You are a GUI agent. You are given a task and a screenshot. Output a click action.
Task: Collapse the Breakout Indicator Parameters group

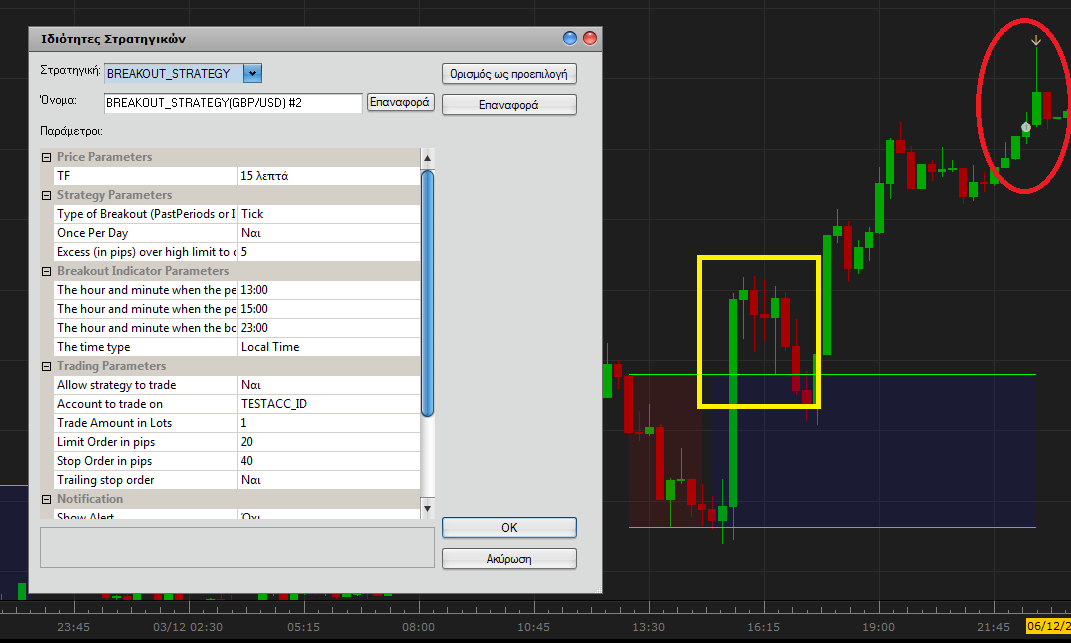[x=46, y=271]
